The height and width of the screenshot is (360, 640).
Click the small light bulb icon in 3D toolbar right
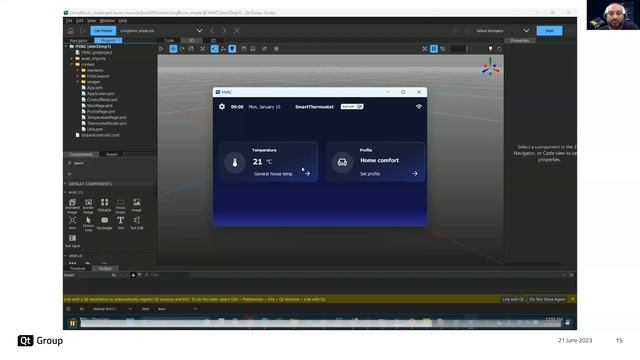[490, 49]
